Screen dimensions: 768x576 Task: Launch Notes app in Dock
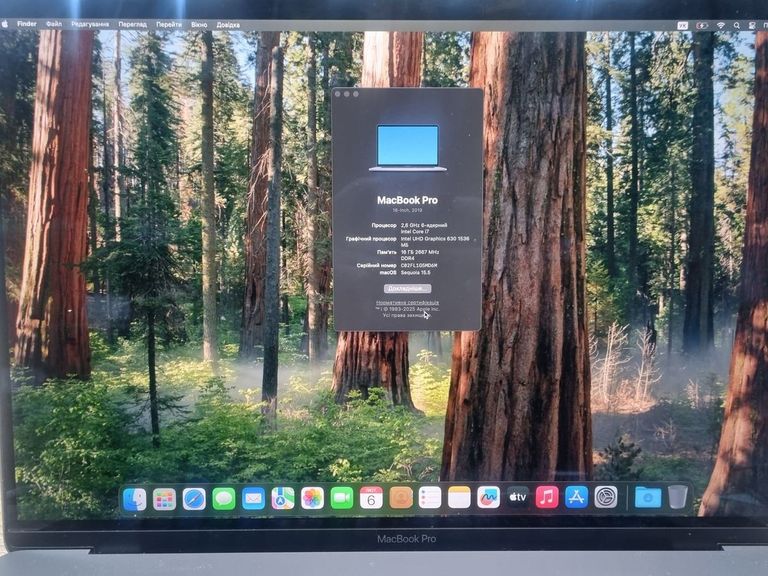pyautogui.click(x=459, y=498)
